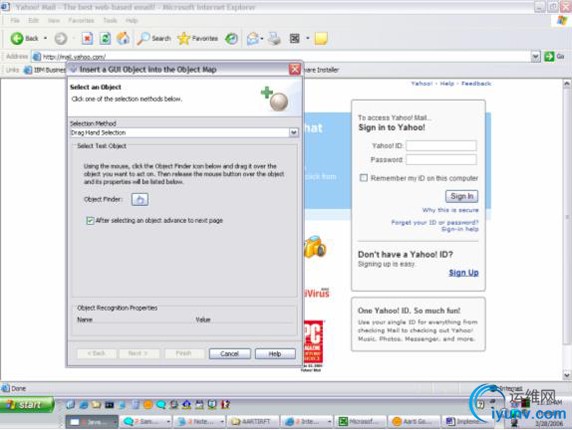Click the red PC Magazine badge
Viewport: 572px width, 430px height.
tap(313, 341)
